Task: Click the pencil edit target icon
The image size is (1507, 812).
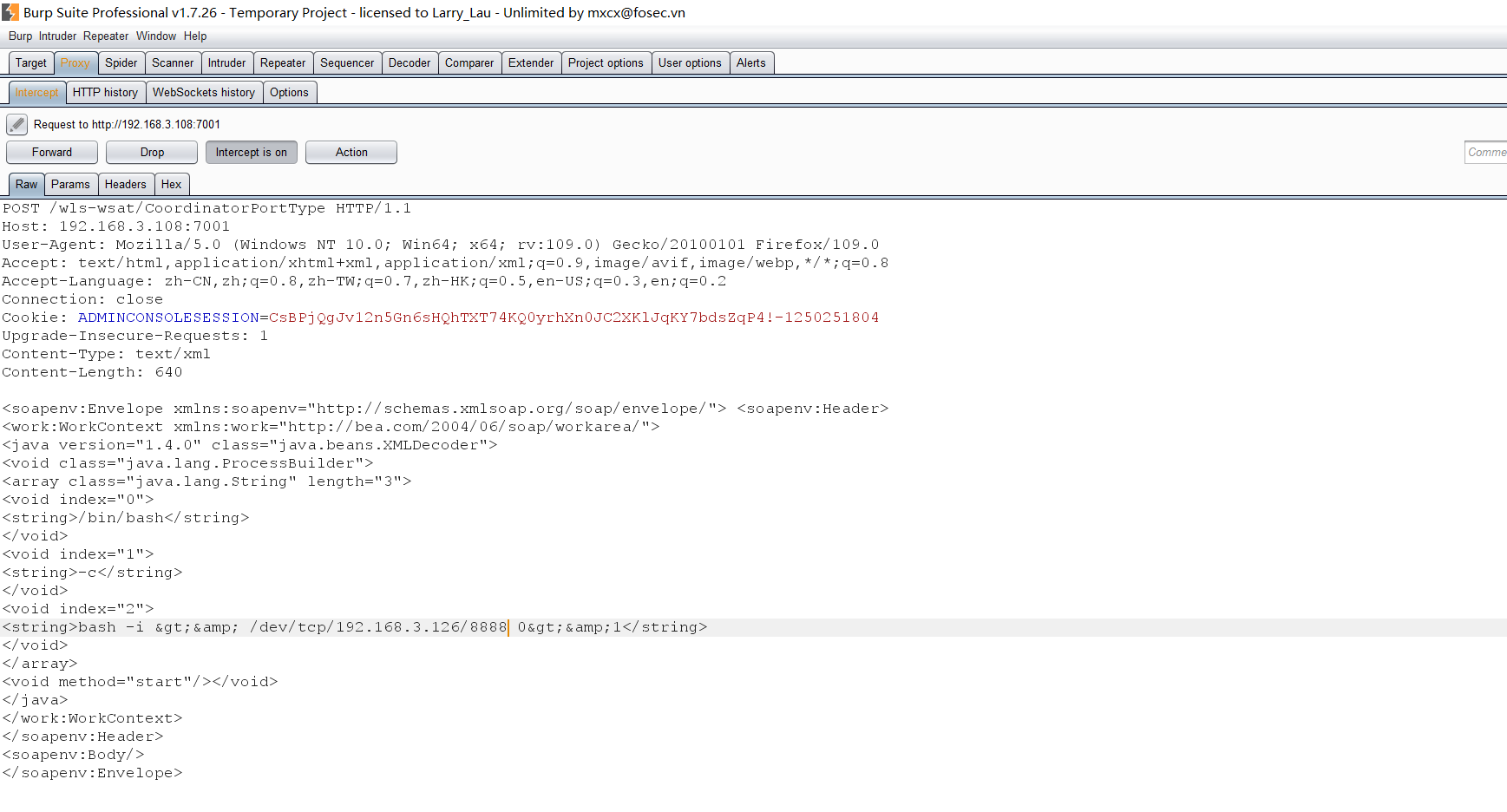Action: 17,125
